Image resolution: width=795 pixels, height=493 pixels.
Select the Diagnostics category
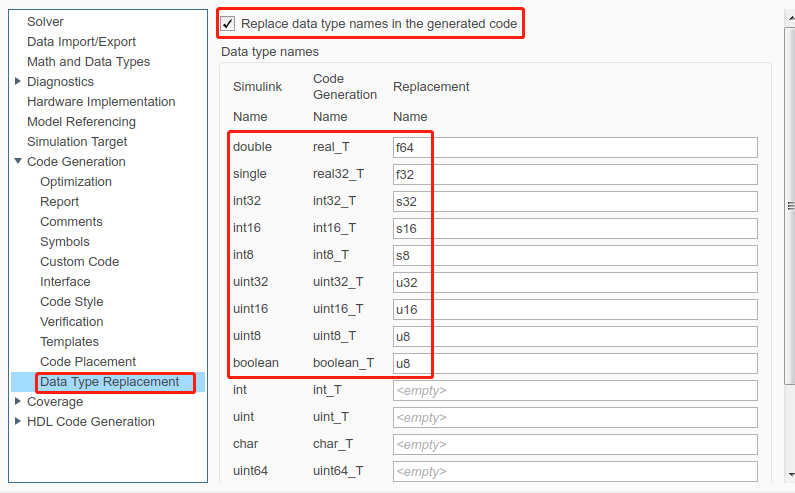pos(60,82)
